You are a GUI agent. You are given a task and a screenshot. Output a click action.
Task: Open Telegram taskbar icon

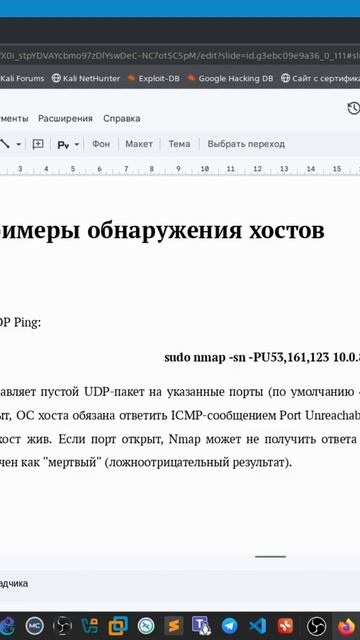pyautogui.click(x=229, y=625)
